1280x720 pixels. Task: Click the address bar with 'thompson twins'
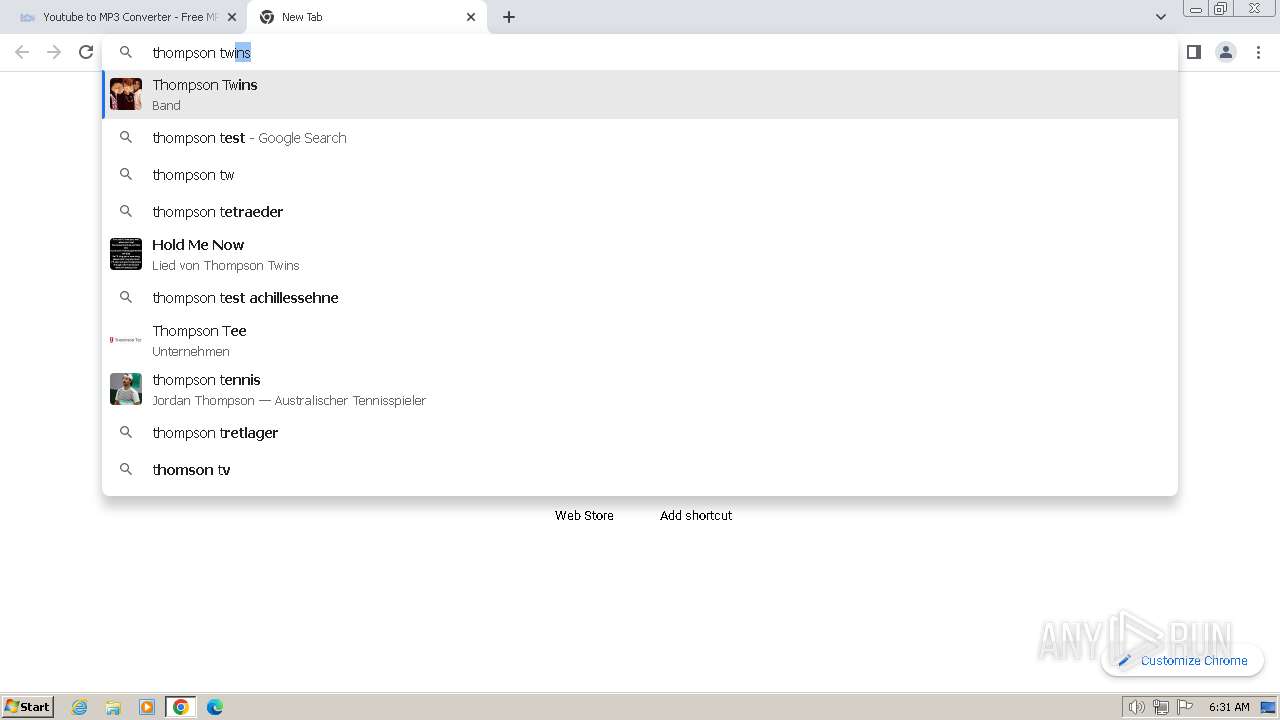click(x=640, y=52)
